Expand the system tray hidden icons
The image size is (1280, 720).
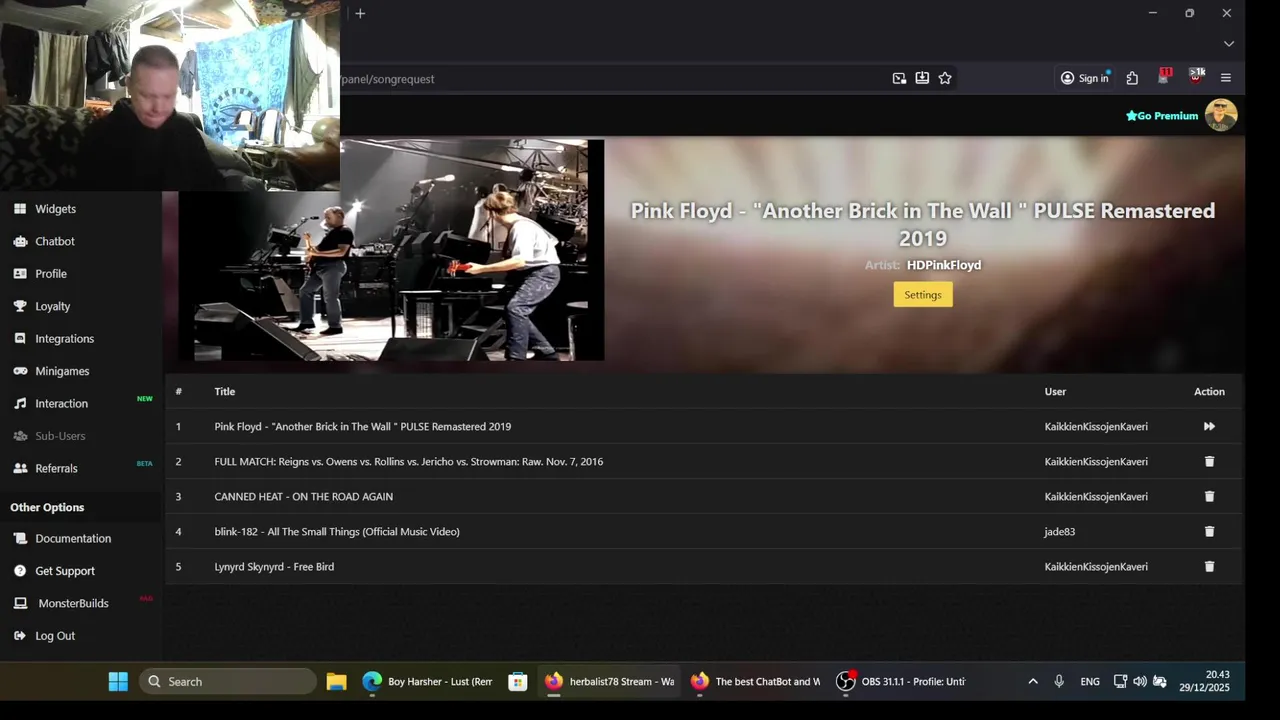tap(1033, 682)
